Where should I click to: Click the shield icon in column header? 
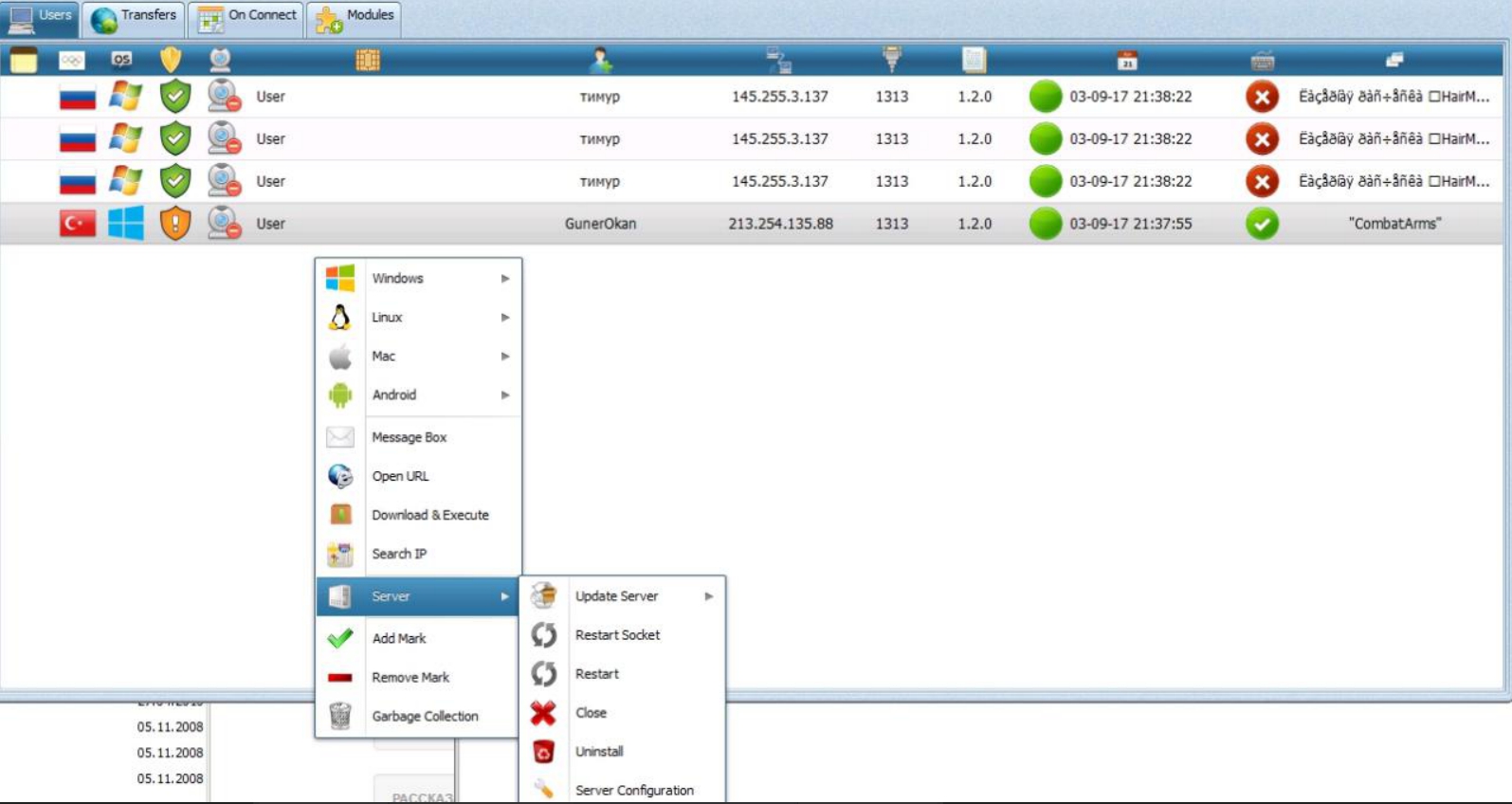click(171, 60)
